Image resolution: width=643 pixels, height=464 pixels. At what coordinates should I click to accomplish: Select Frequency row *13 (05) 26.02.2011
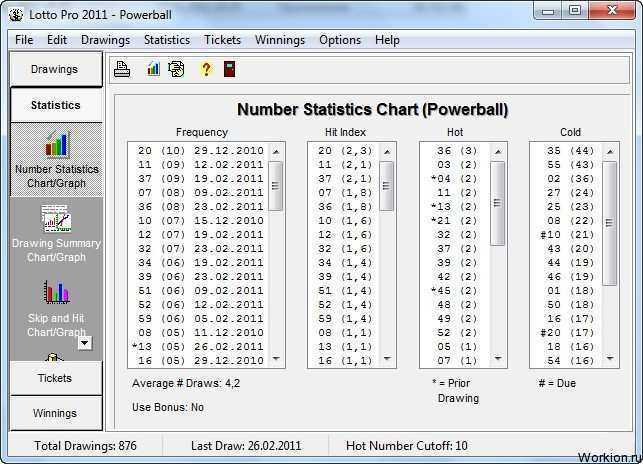tap(198, 346)
